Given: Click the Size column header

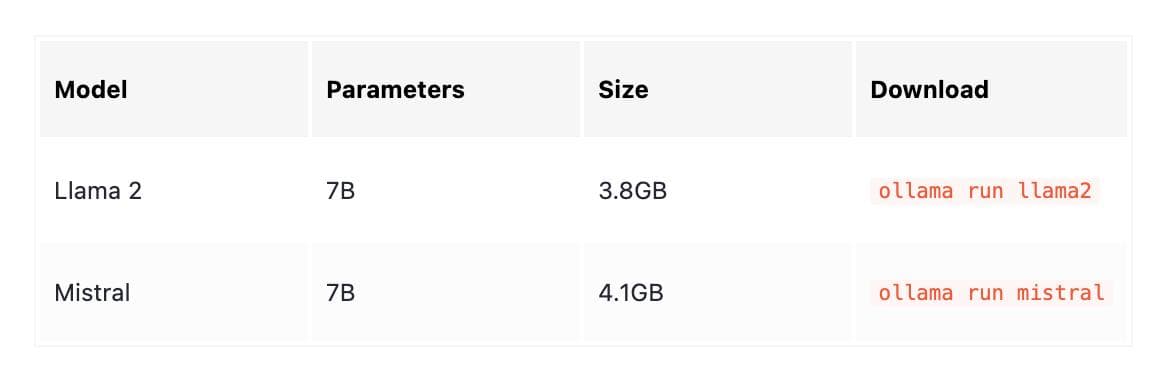Looking at the screenshot, I should coord(623,89).
